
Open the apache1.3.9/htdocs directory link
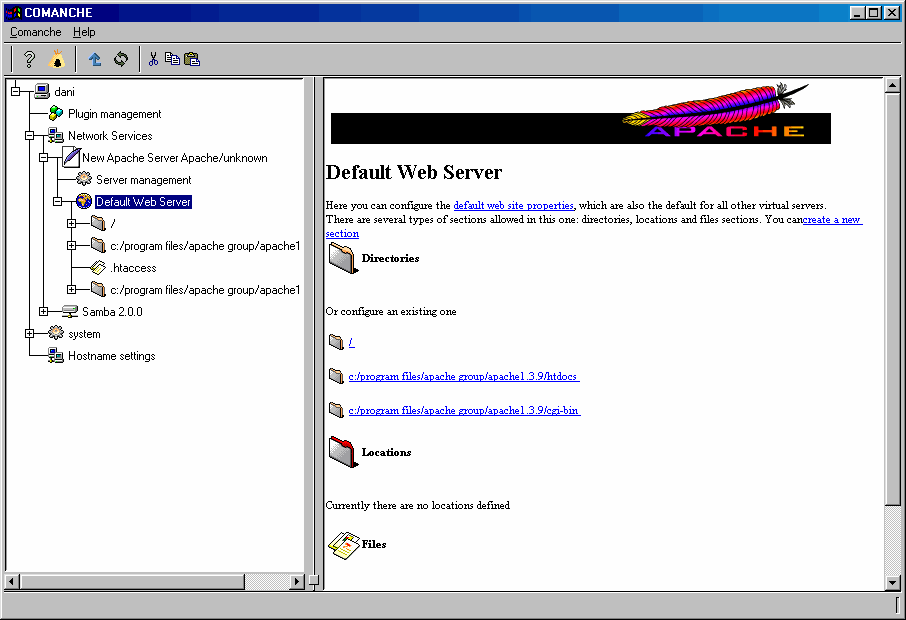tap(463, 377)
